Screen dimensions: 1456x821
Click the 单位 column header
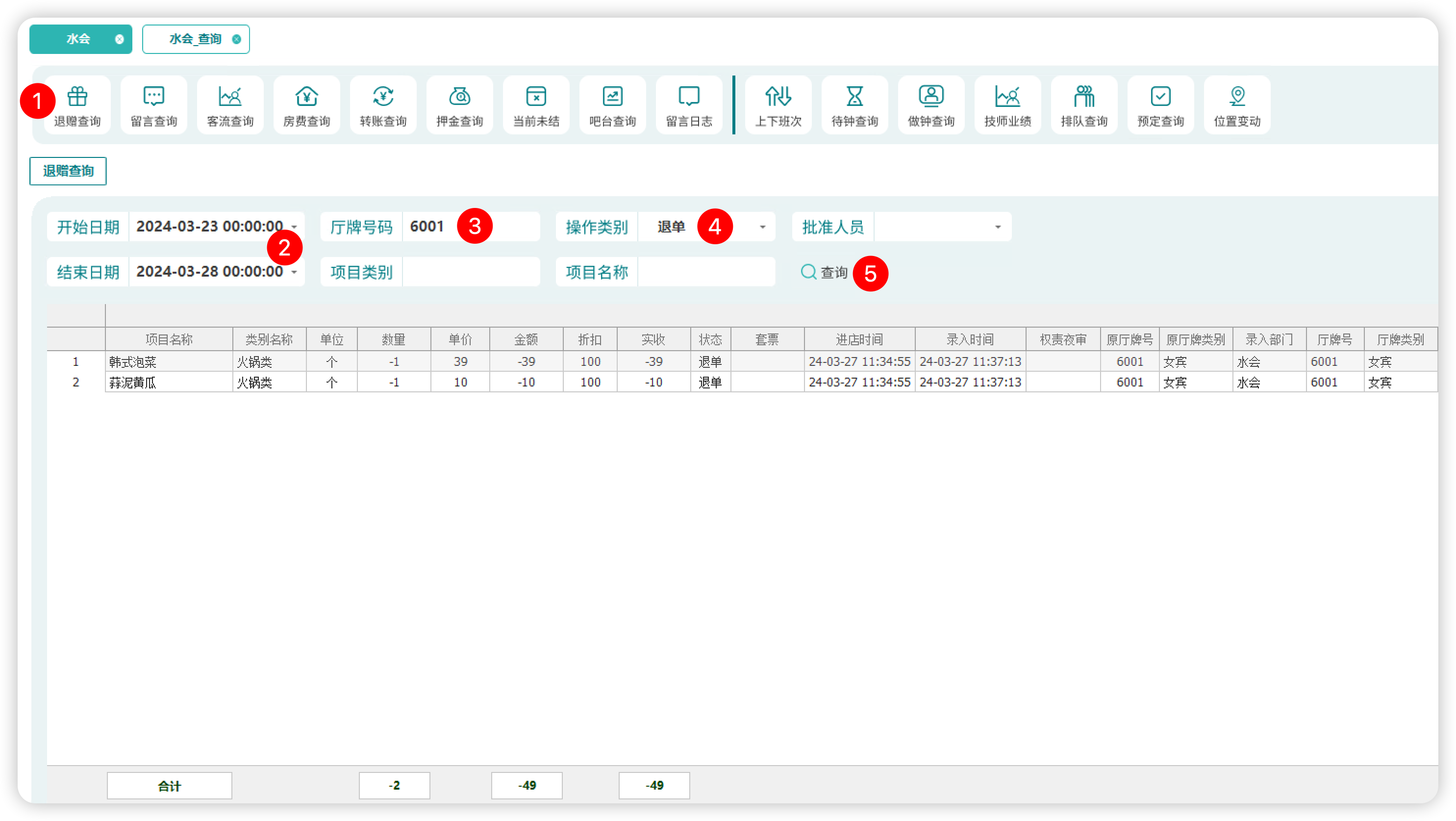[332, 339]
